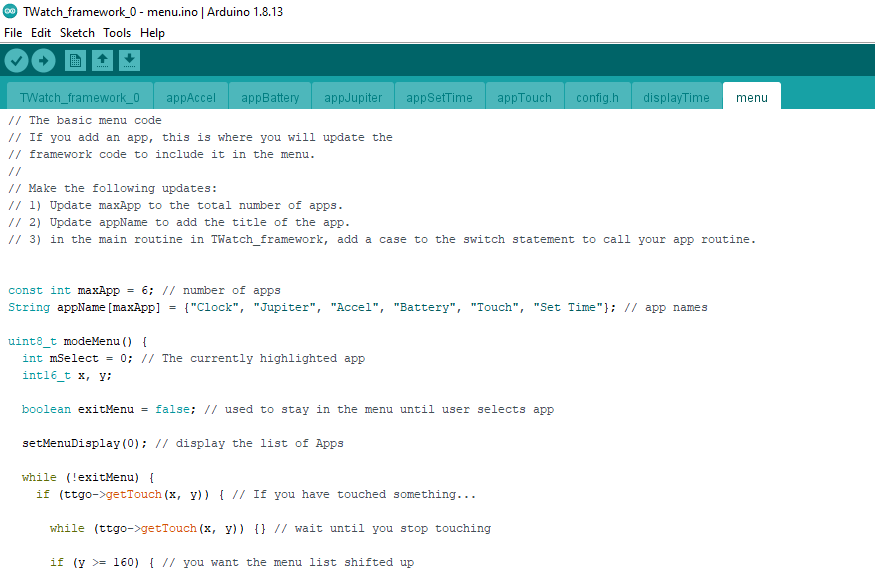Screen dimensions: 875x572
Task: Click the "Set Time" string in appName array
Action: (571, 307)
